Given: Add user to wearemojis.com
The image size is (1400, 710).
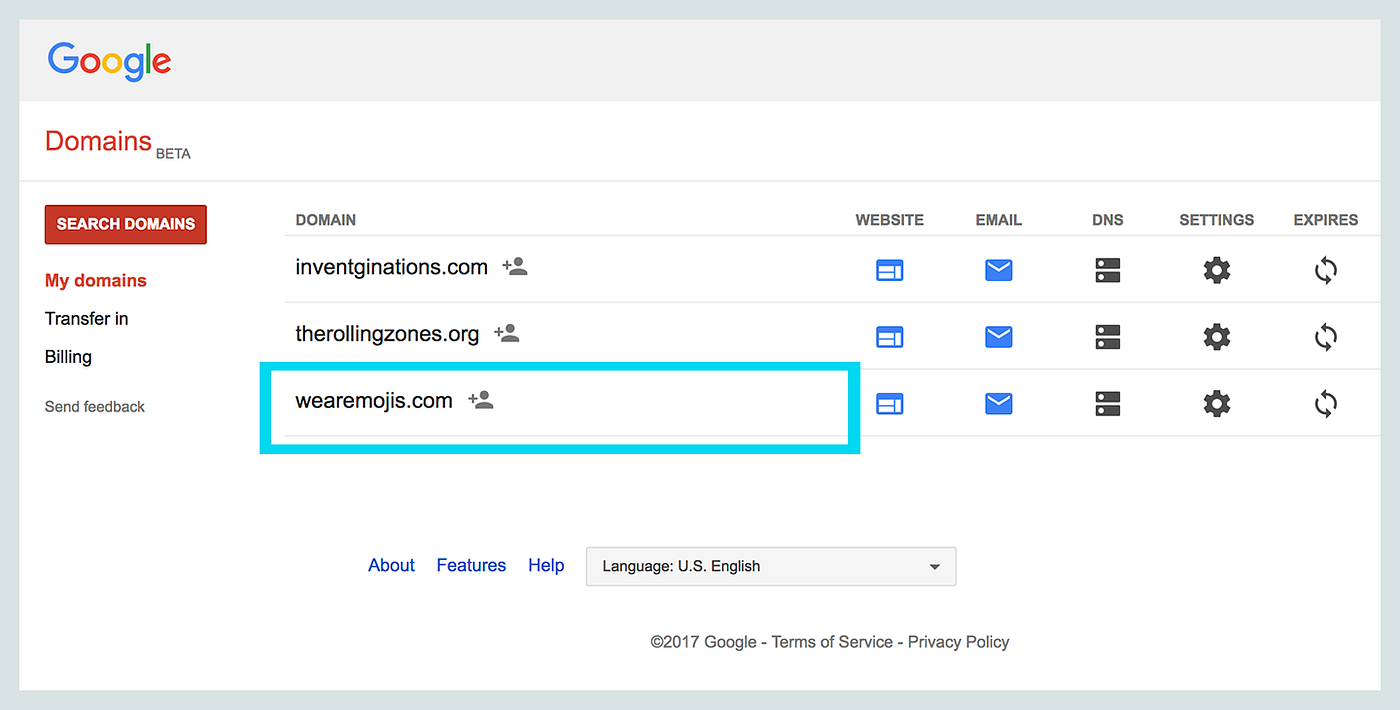Looking at the screenshot, I should coord(481,400).
